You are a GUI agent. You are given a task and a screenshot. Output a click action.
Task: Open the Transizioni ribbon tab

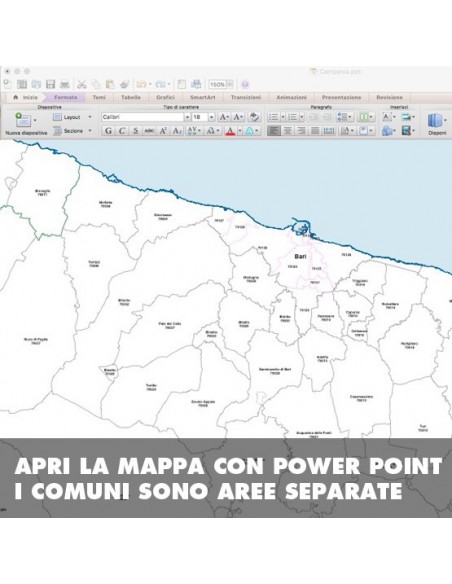(x=246, y=97)
